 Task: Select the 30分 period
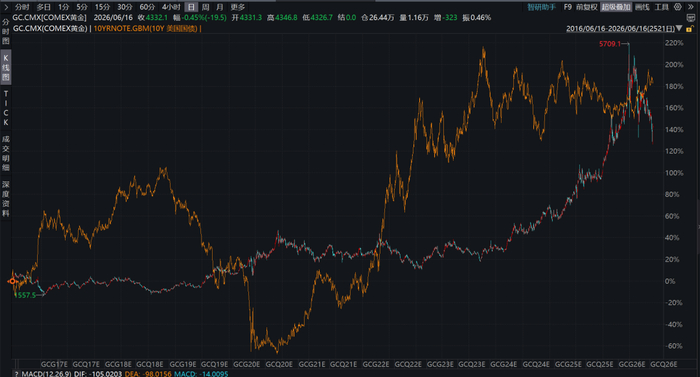click(x=125, y=7)
